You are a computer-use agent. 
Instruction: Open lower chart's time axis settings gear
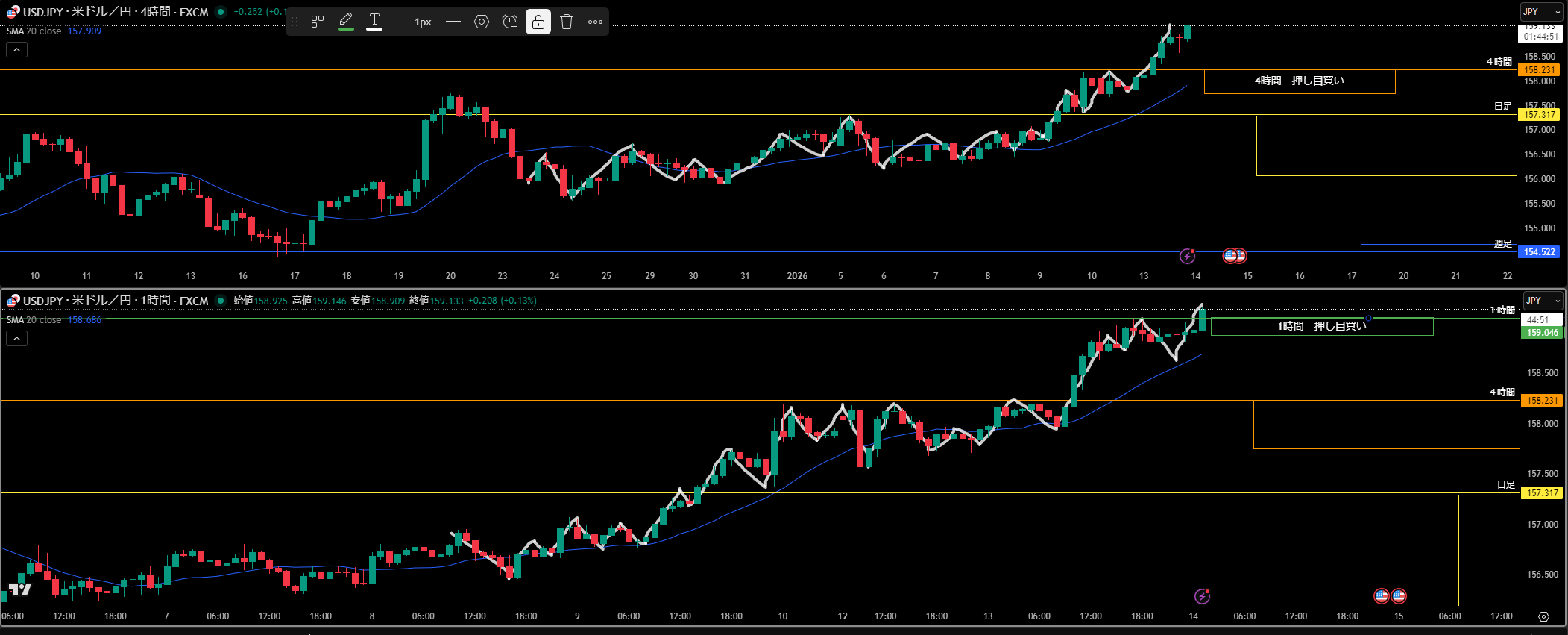(1543, 616)
